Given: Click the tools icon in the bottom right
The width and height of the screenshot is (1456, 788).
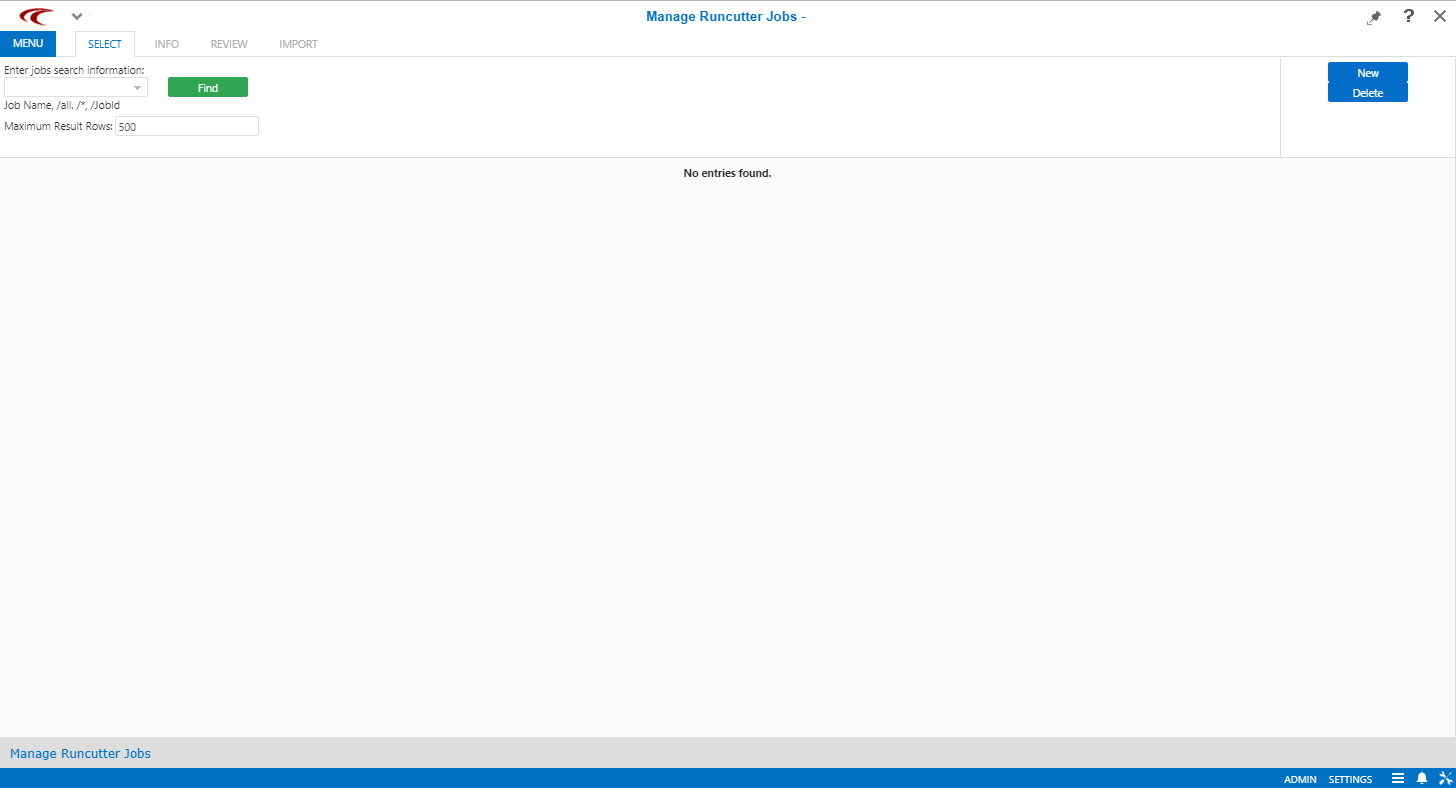Looking at the screenshot, I should point(1445,778).
